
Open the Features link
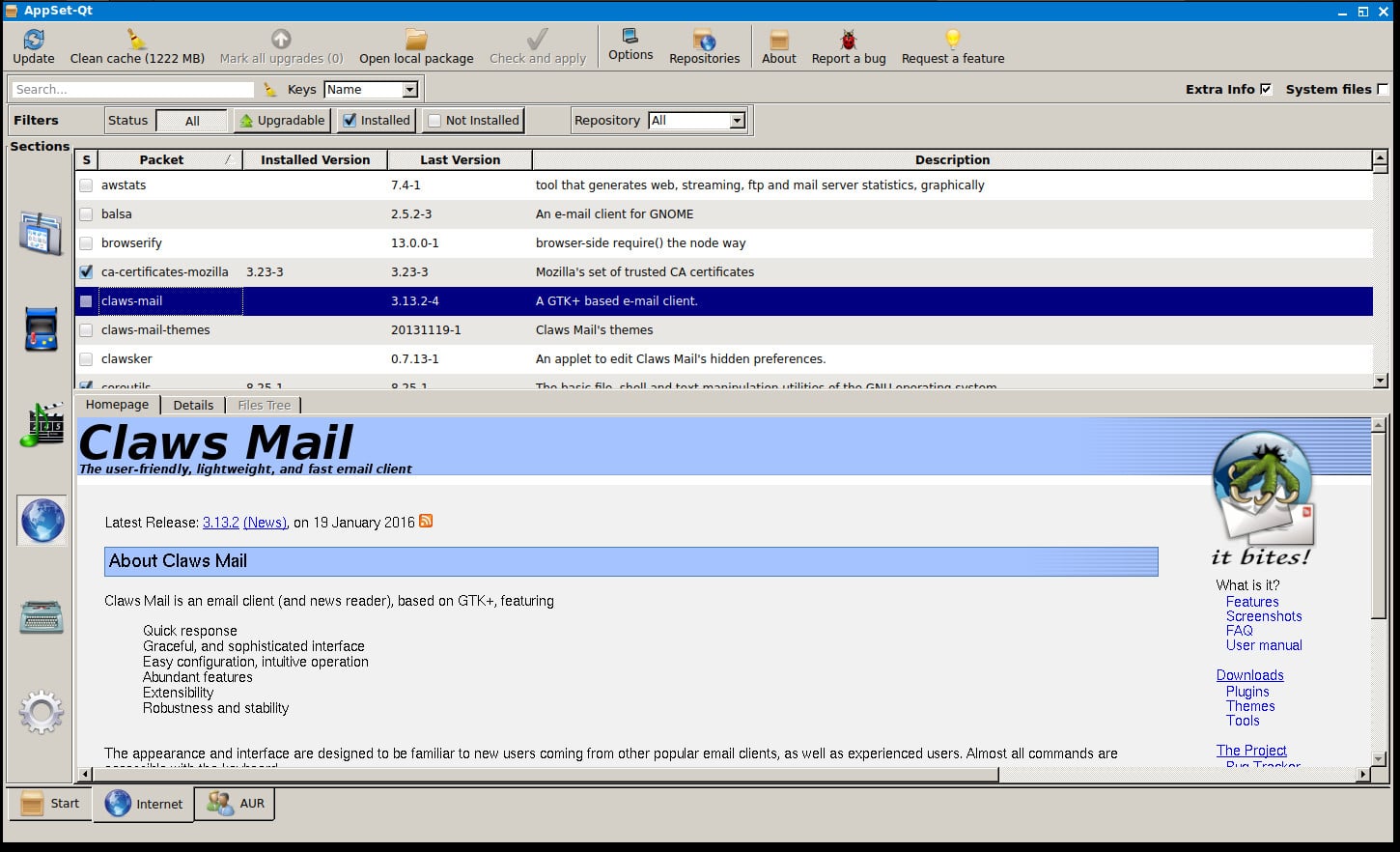[1252, 602]
